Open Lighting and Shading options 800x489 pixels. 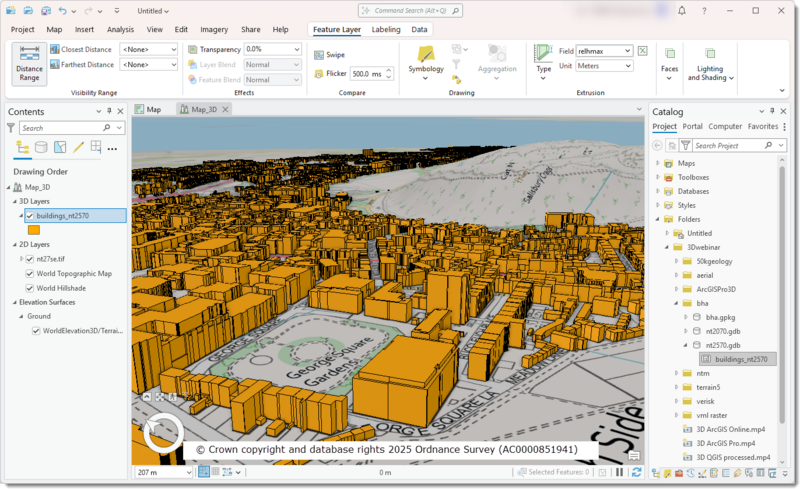[710, 65]
